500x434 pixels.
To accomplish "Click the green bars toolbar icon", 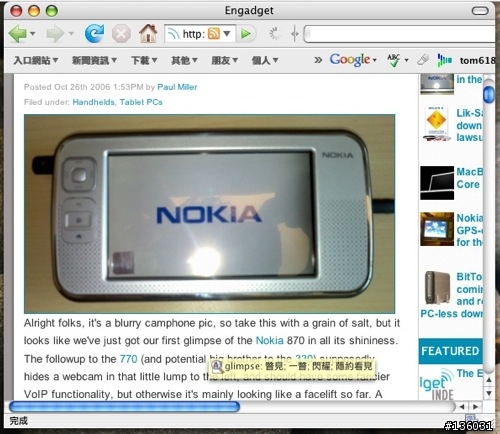I will pos(445,60).
